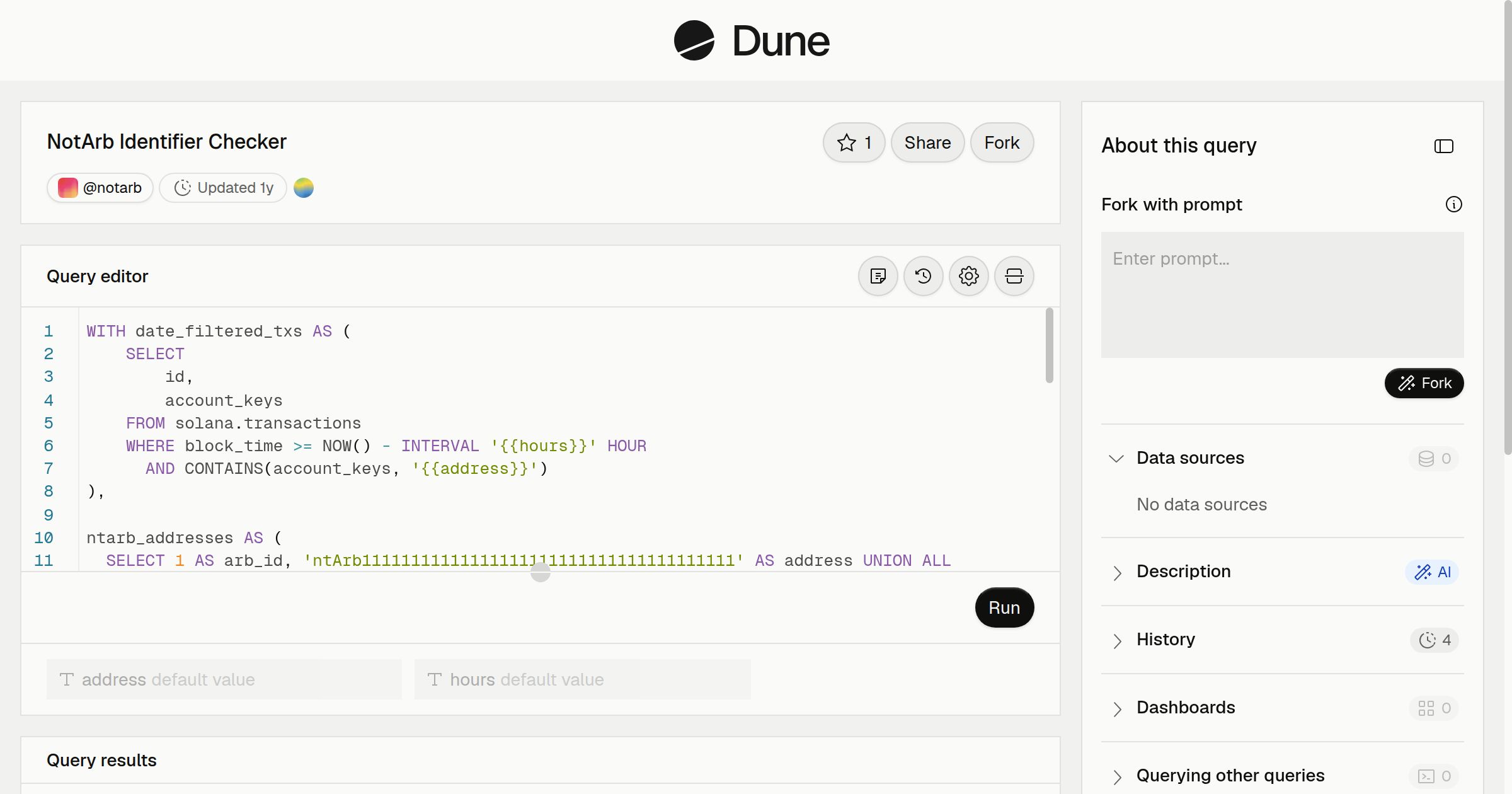
Task: Click the editor resize handle below the code
Action: click(541, 572)
